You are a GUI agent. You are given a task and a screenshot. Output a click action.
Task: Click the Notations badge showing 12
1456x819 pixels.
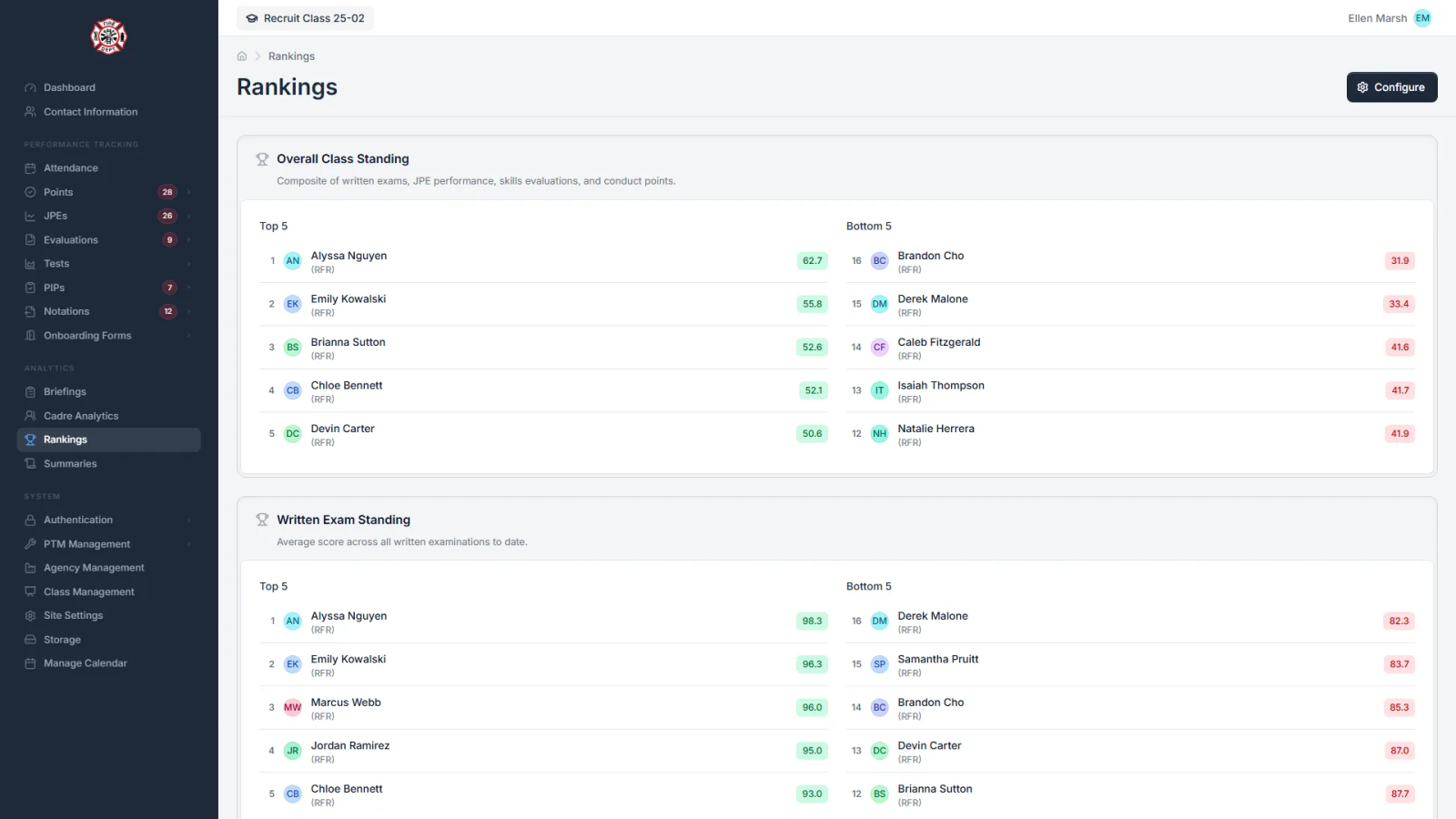coord(167,311)
